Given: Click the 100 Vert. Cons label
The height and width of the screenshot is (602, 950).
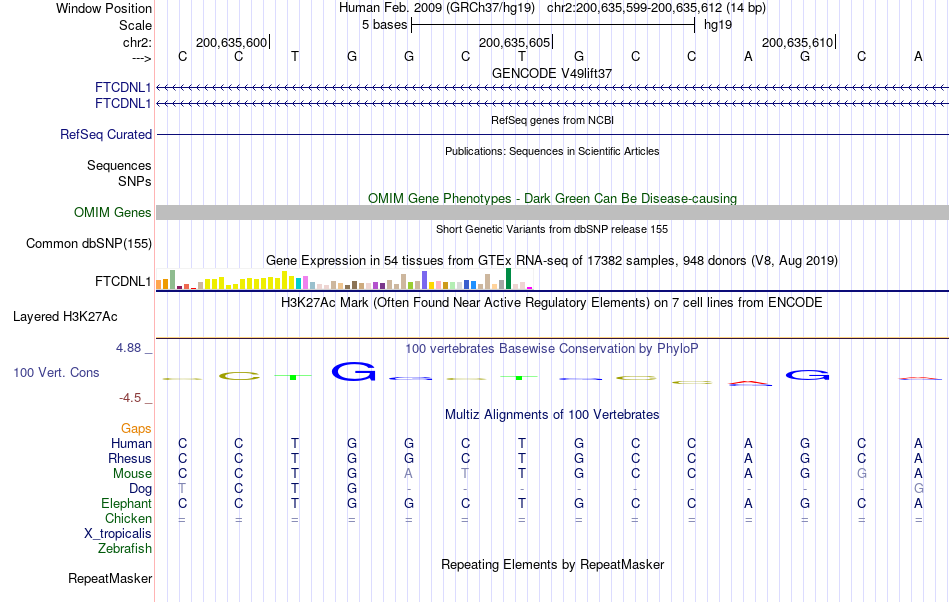Looking at the screenshot, I should click(x=56, y=372).
